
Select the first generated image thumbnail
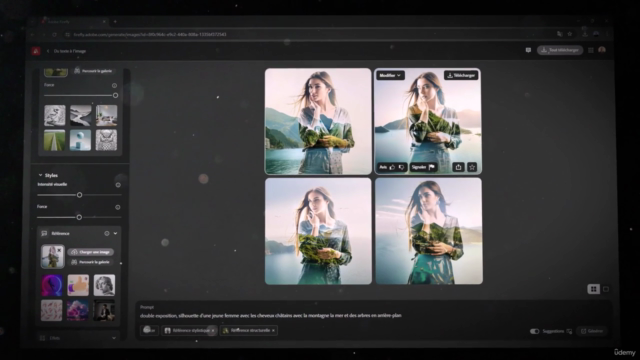tap(318, 121)
